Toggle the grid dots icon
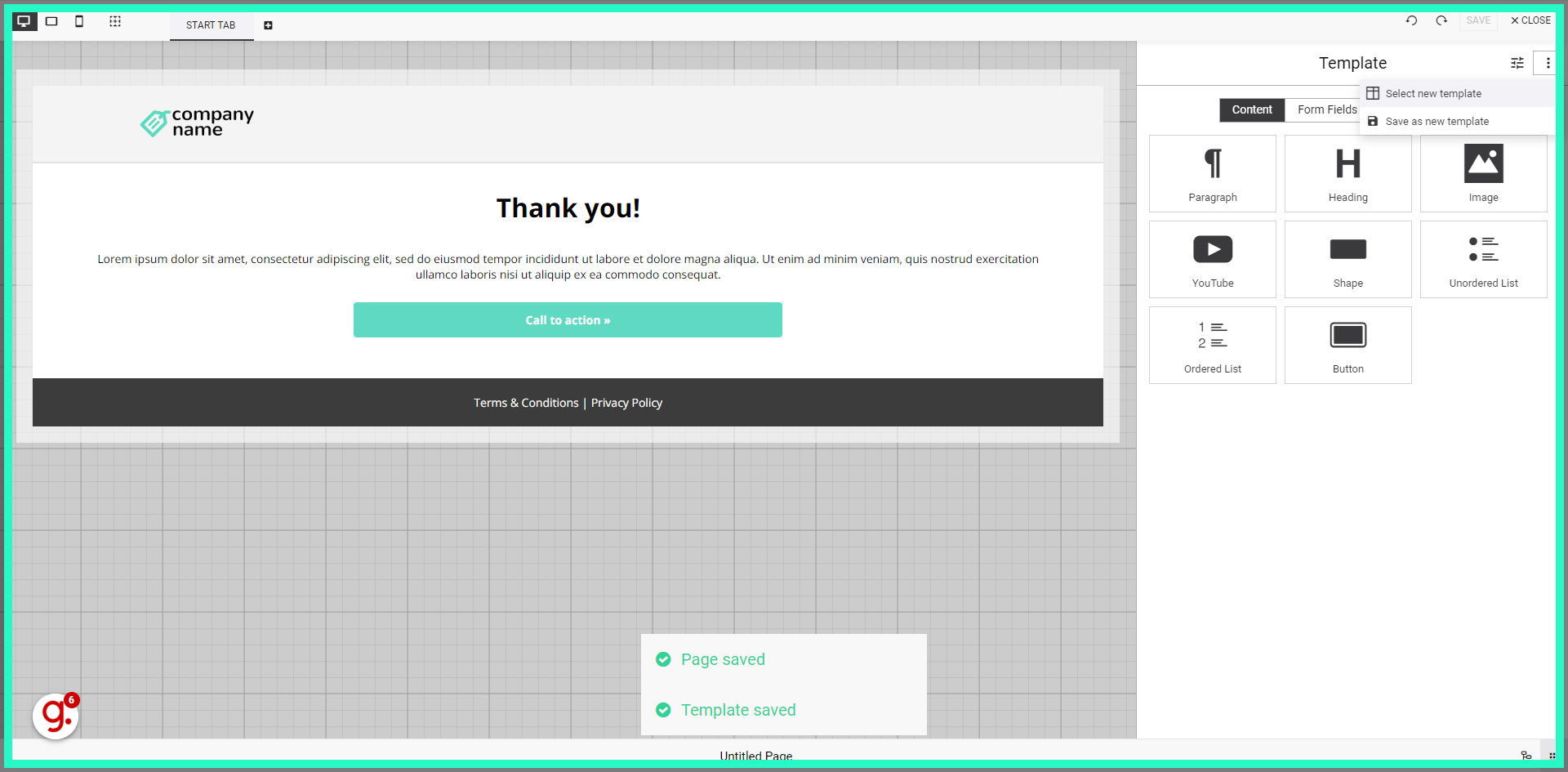This screenshot has height=772, width=1568. pyautogui.click(x=115, y=21)
